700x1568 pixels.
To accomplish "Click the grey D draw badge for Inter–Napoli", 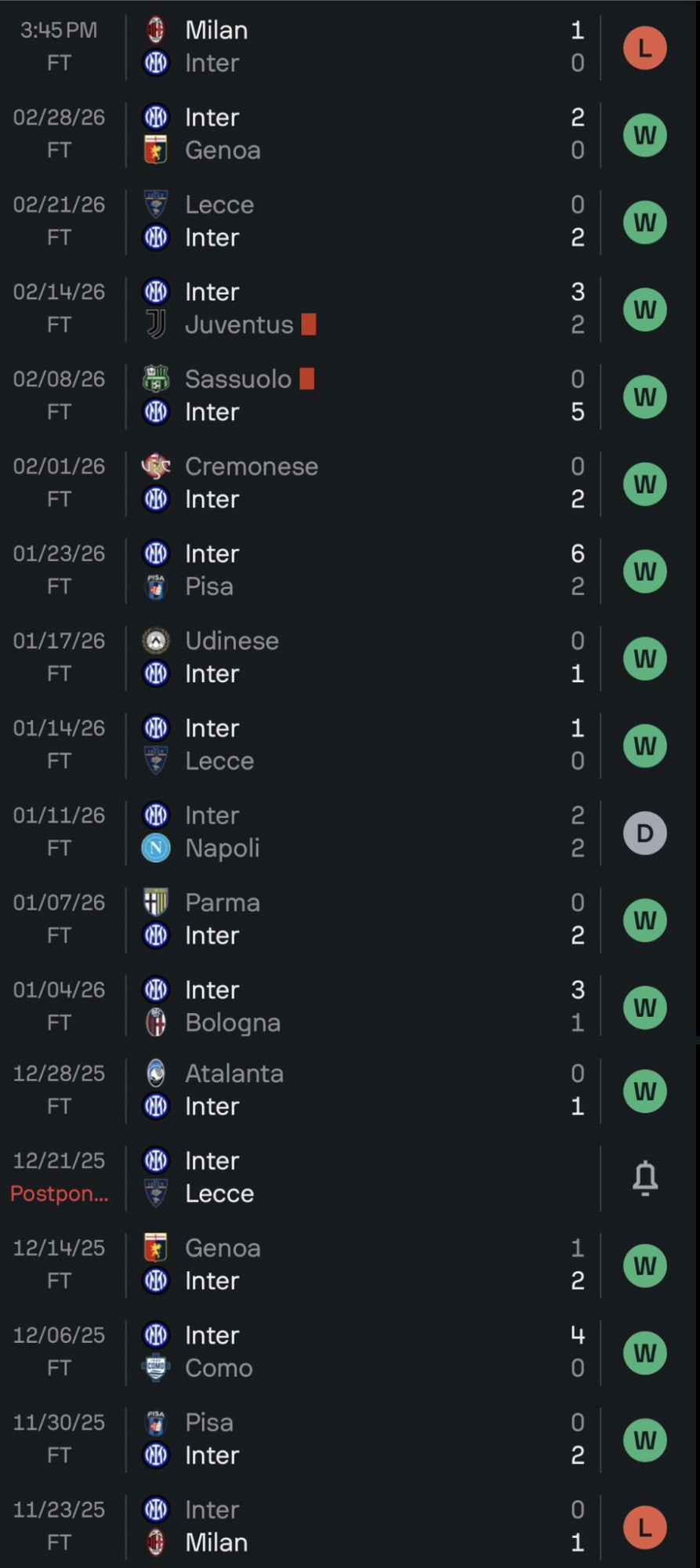I will [645, 833].
